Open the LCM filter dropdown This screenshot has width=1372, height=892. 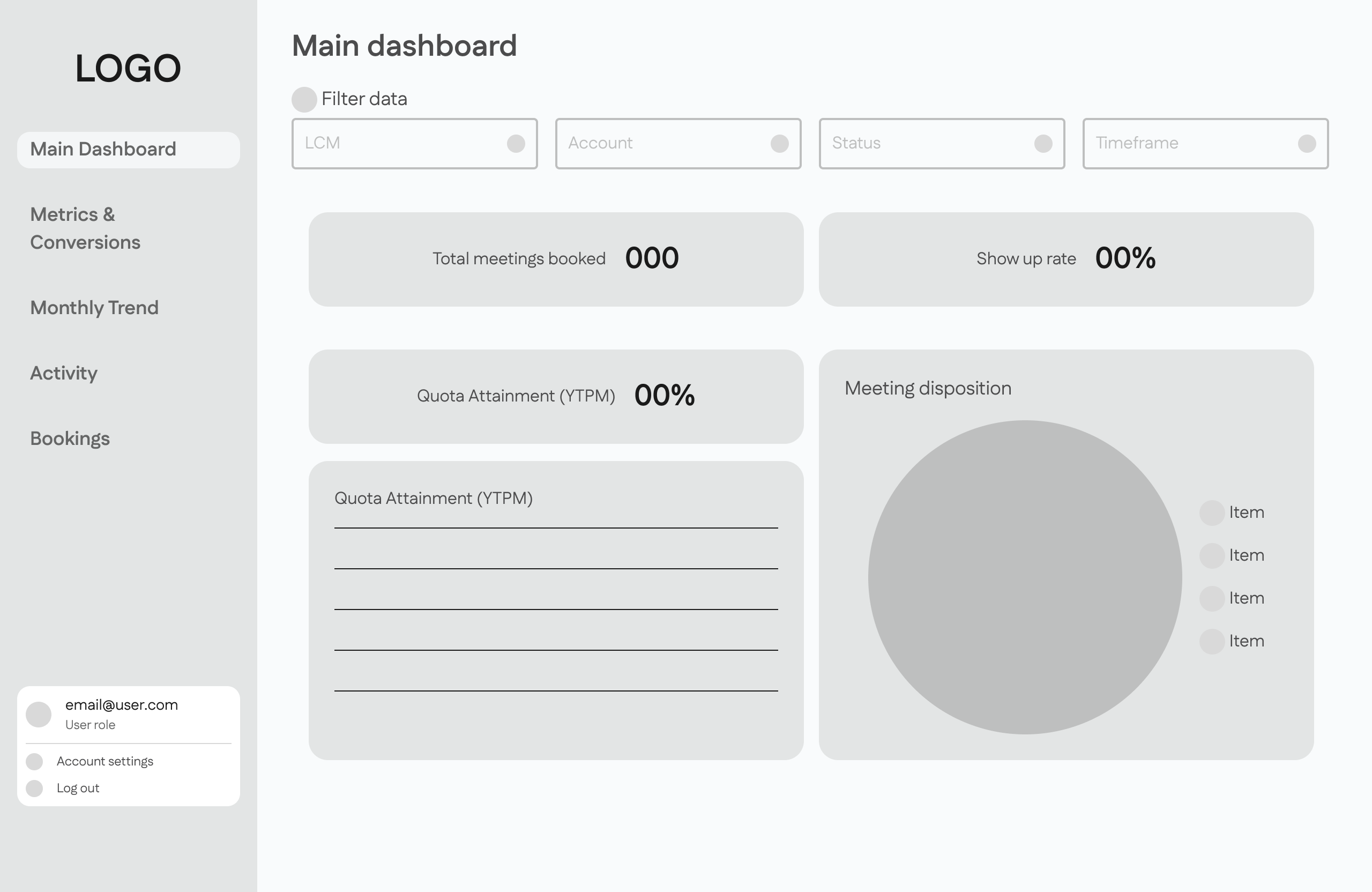click(x=516, y=144)
